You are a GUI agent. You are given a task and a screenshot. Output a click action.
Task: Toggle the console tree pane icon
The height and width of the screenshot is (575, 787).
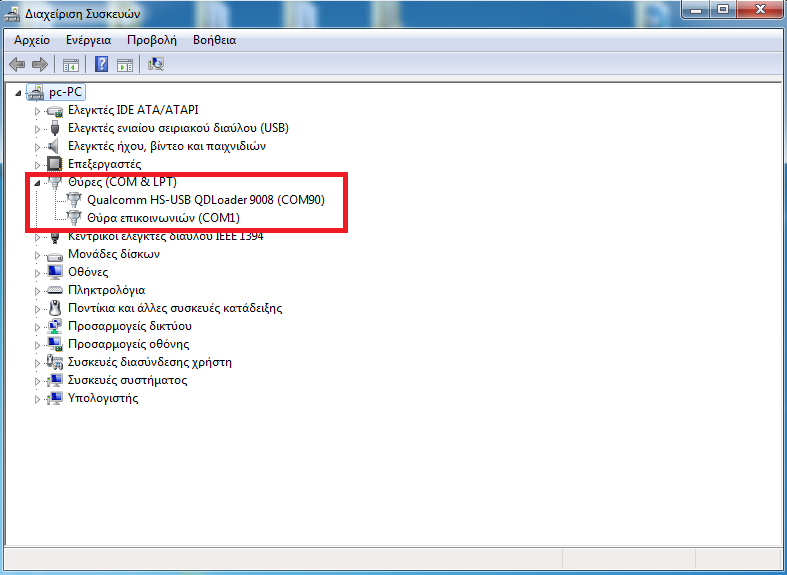point(71,65)
